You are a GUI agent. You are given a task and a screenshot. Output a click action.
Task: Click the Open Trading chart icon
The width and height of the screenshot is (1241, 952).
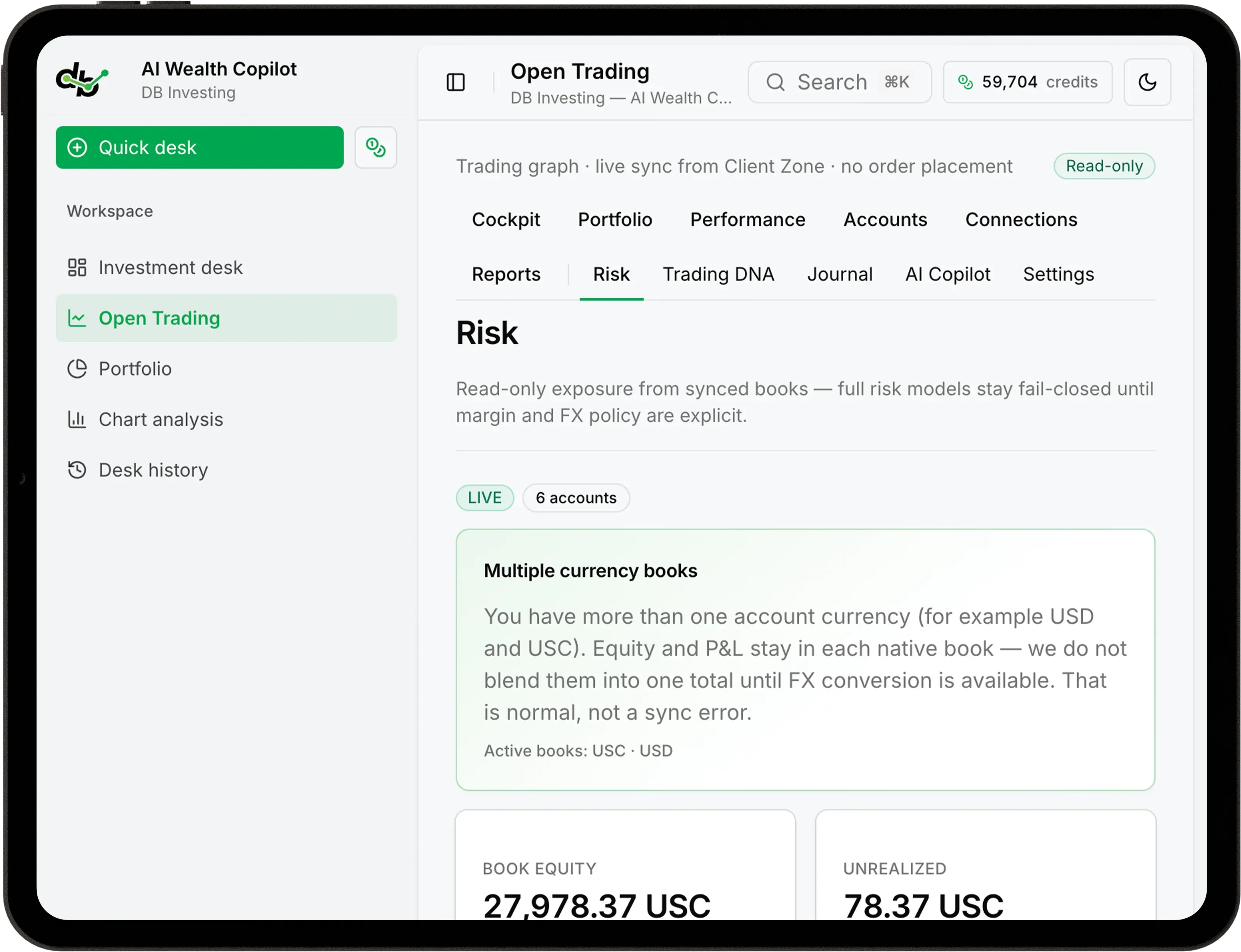point(77,318)
